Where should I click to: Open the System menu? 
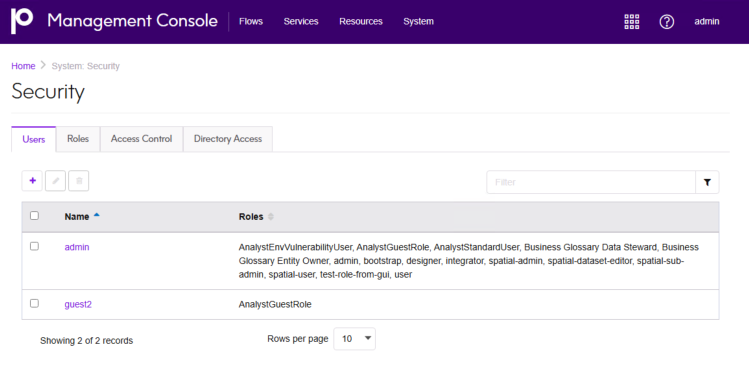418,22
